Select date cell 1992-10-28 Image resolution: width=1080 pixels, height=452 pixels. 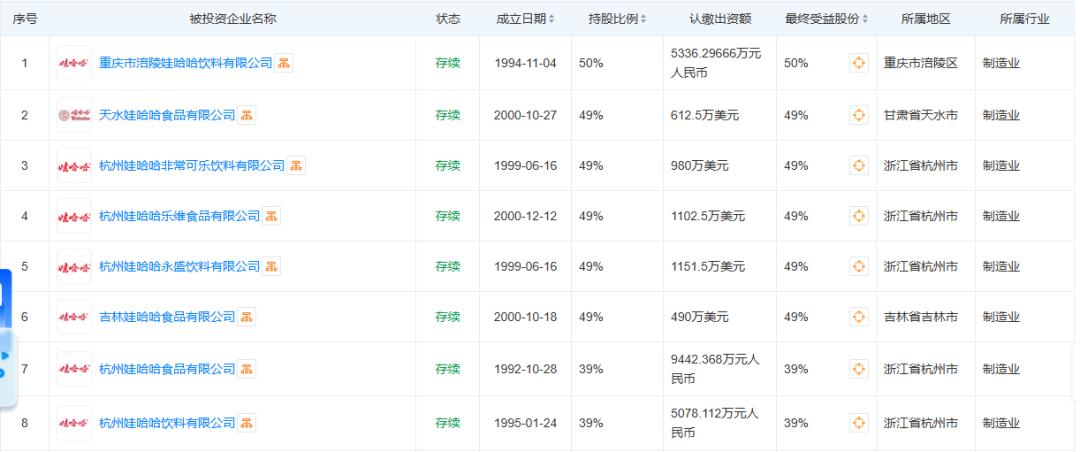[x=526, y=369]
